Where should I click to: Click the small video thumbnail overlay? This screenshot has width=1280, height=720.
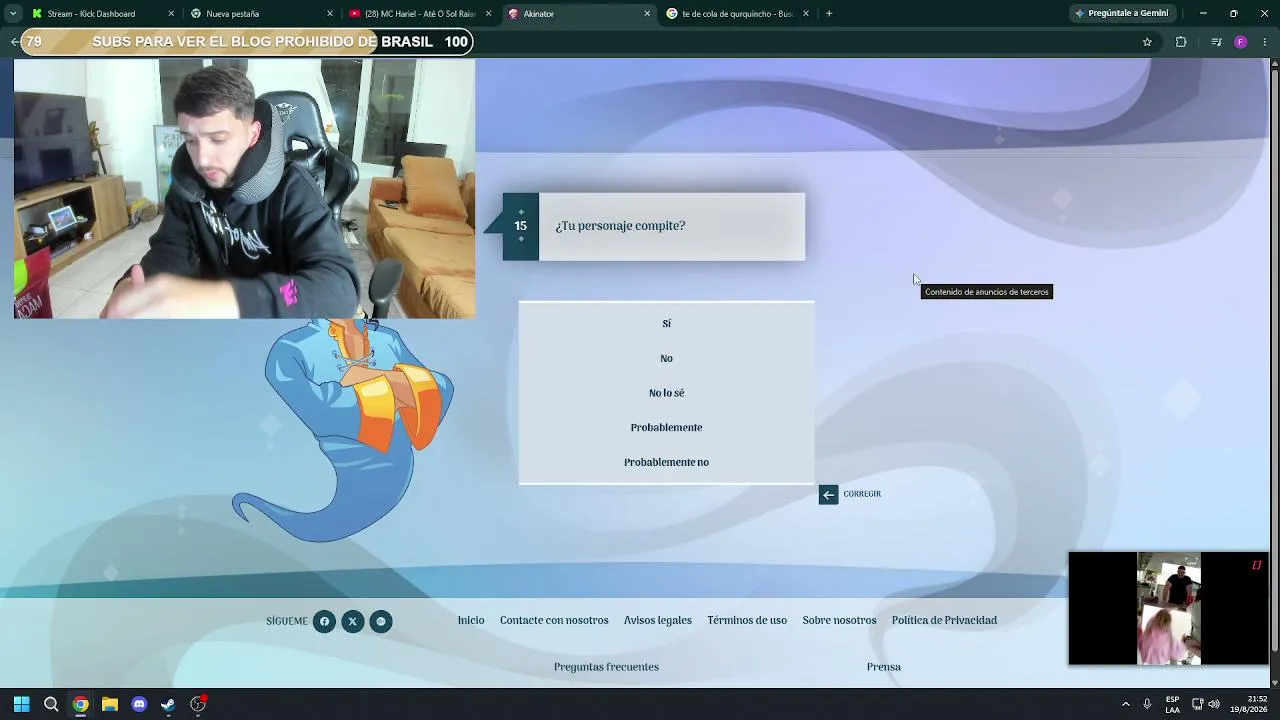tap(1168, 608)
